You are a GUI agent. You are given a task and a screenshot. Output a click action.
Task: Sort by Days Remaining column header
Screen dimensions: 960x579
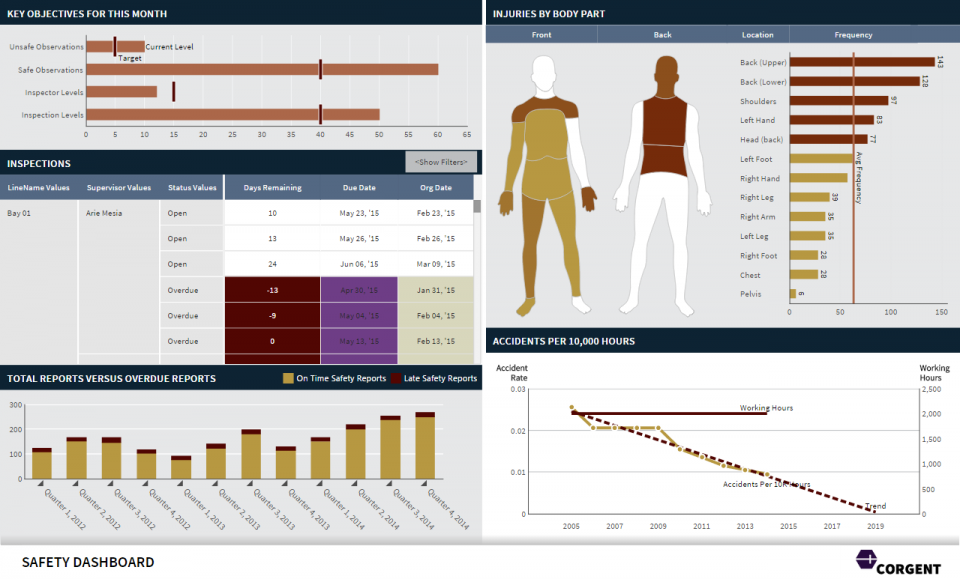(x=272, y=188)
